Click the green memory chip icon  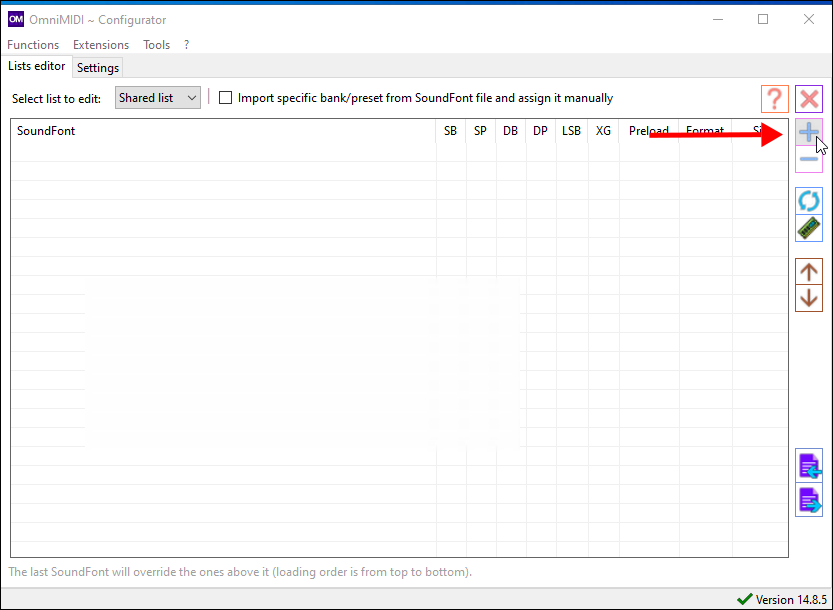tap(808, 228)
